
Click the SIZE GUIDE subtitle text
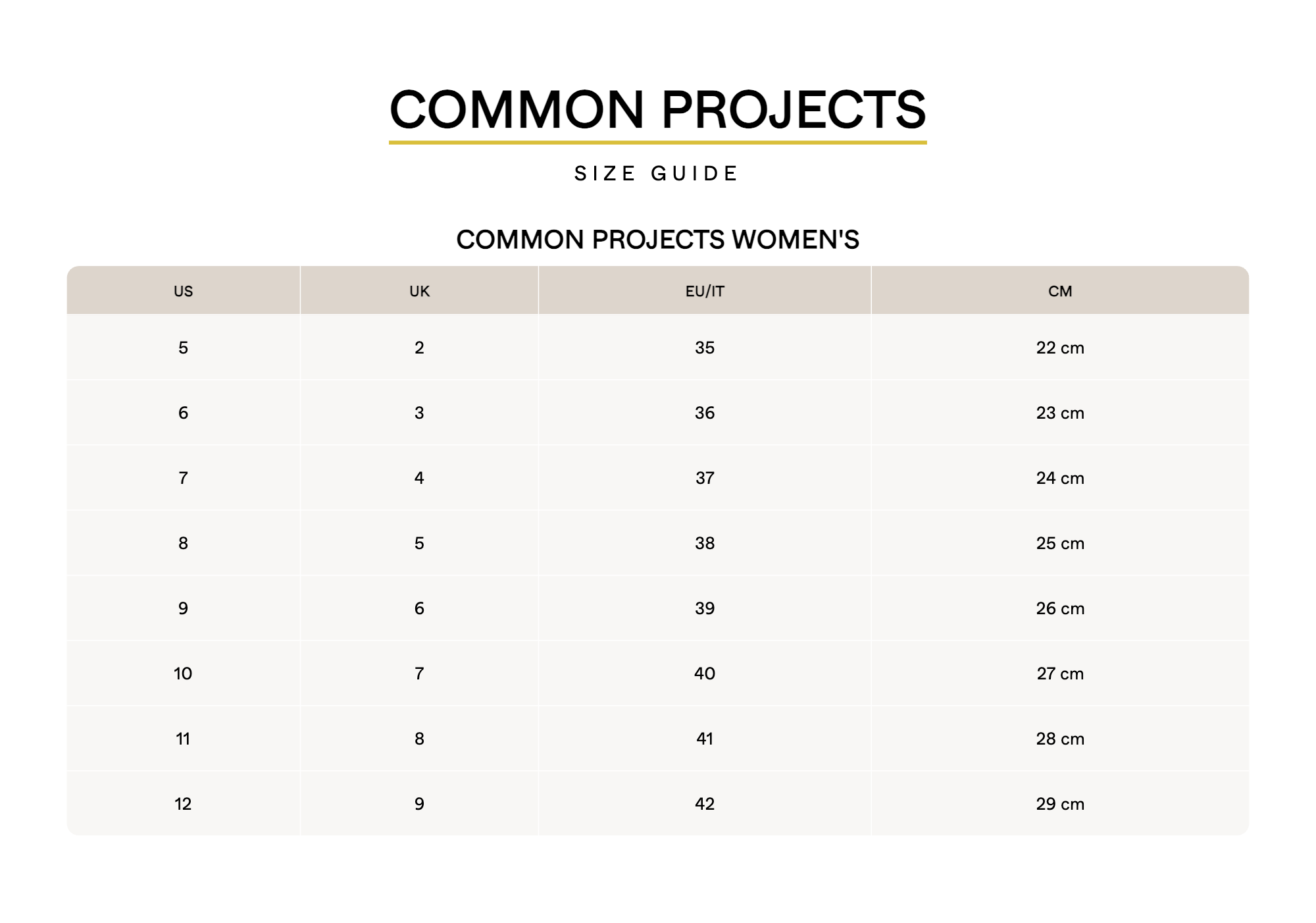[x=657, y=174]
